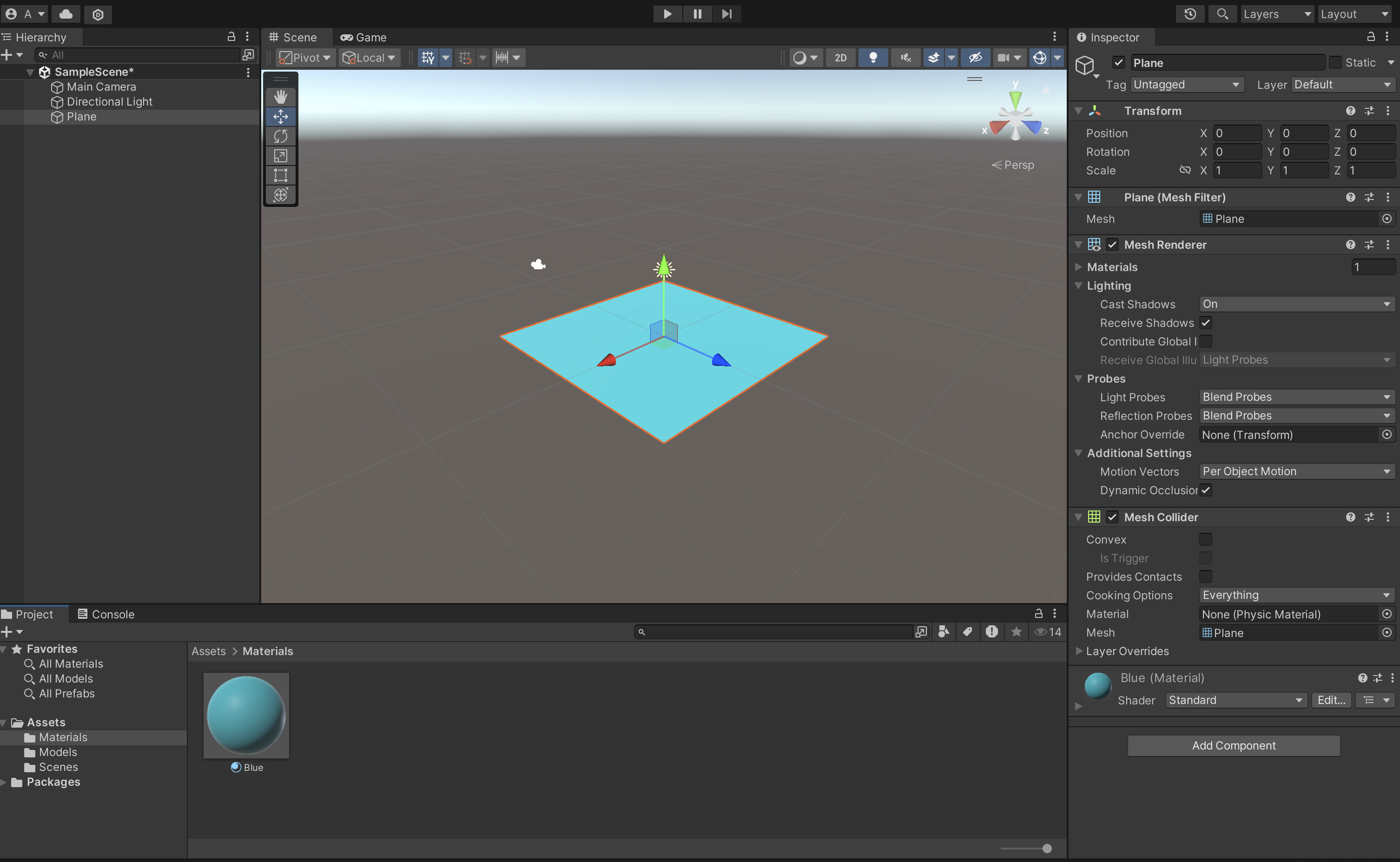Open the Layers dropdown

click(1276, 13)
